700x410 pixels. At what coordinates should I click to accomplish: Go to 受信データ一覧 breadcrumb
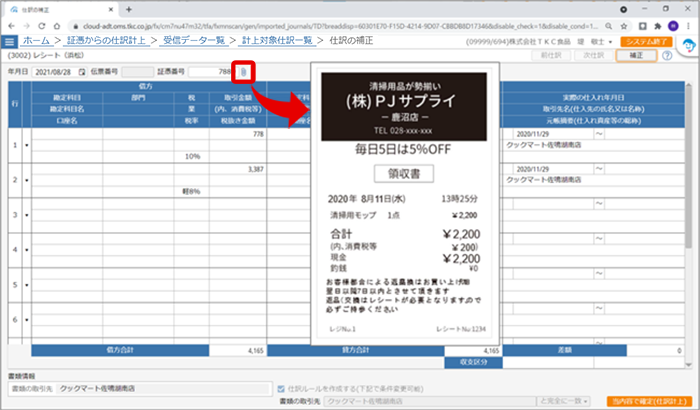194,41
